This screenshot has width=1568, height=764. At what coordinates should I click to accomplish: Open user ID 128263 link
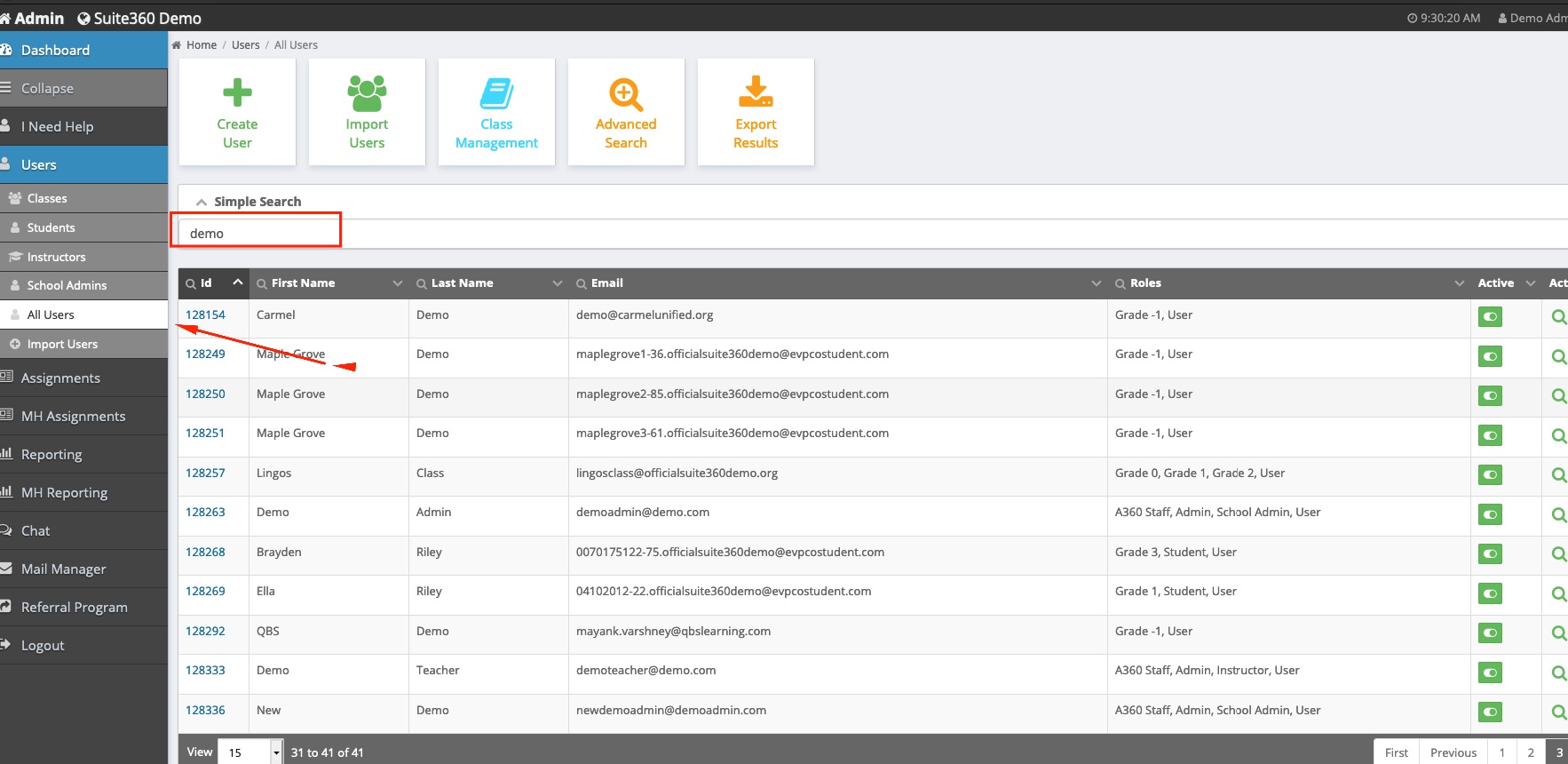[205, 513]
